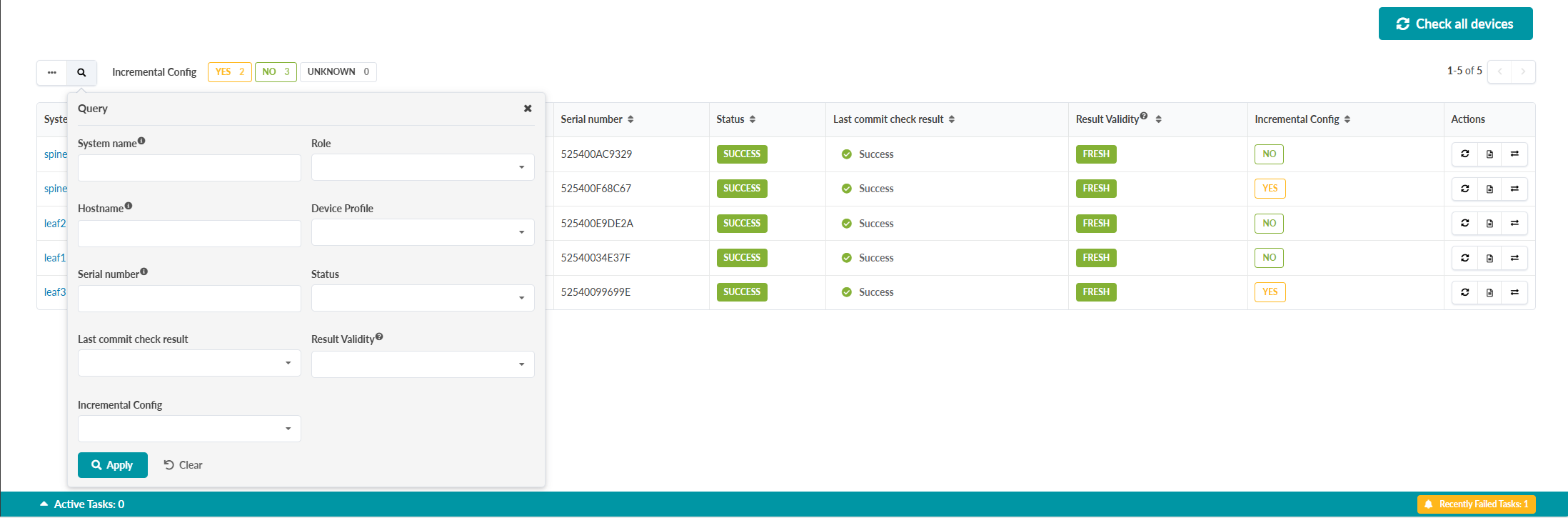
Task: Click swap arrows icon for serial 525400AC9329
Action: pos(1514,154)
